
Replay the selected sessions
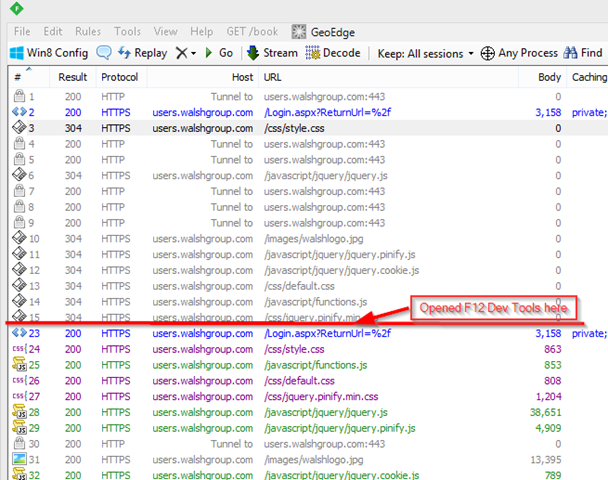142,53
